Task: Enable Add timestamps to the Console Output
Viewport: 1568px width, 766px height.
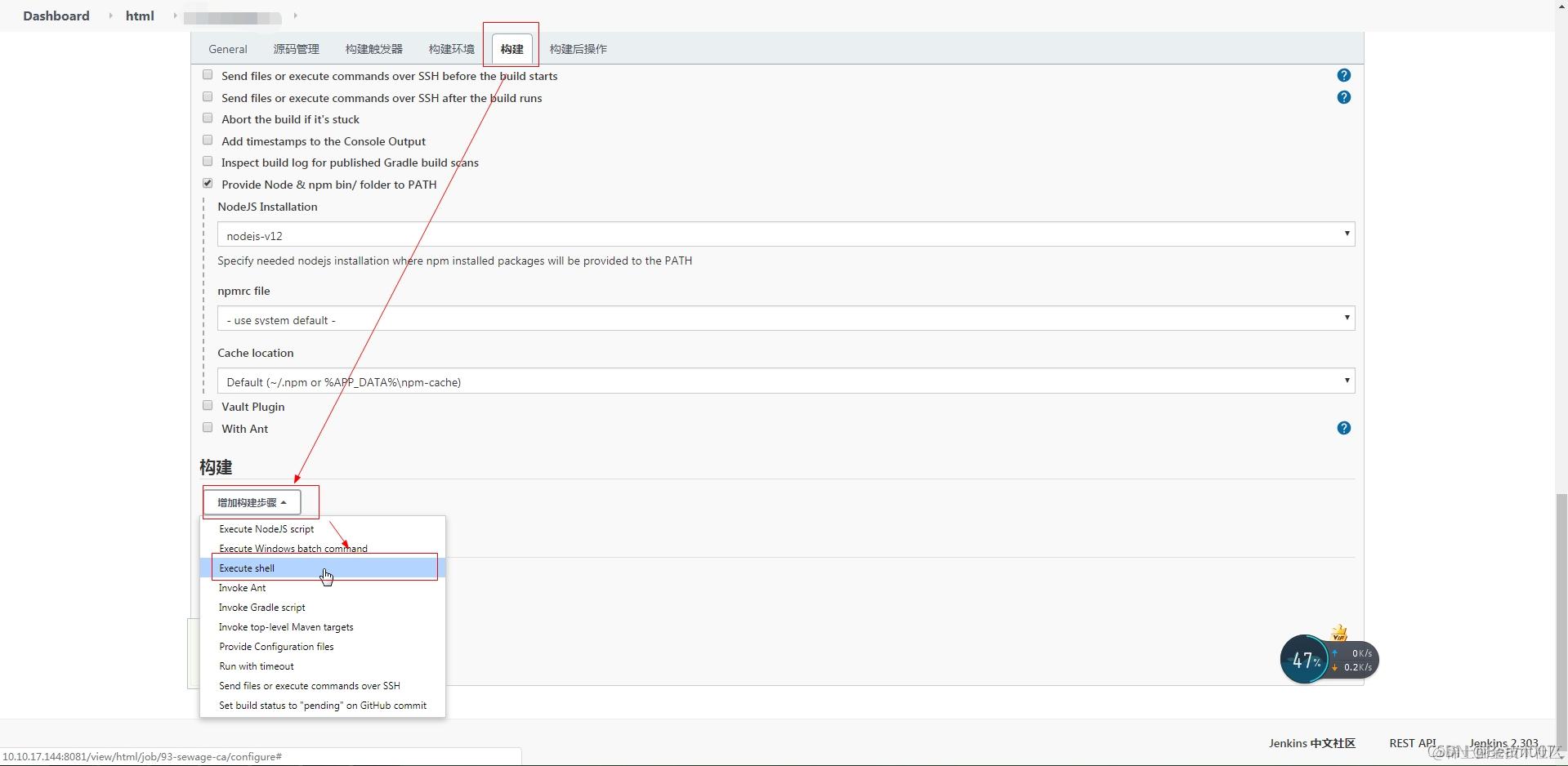Action: [208, 140]
